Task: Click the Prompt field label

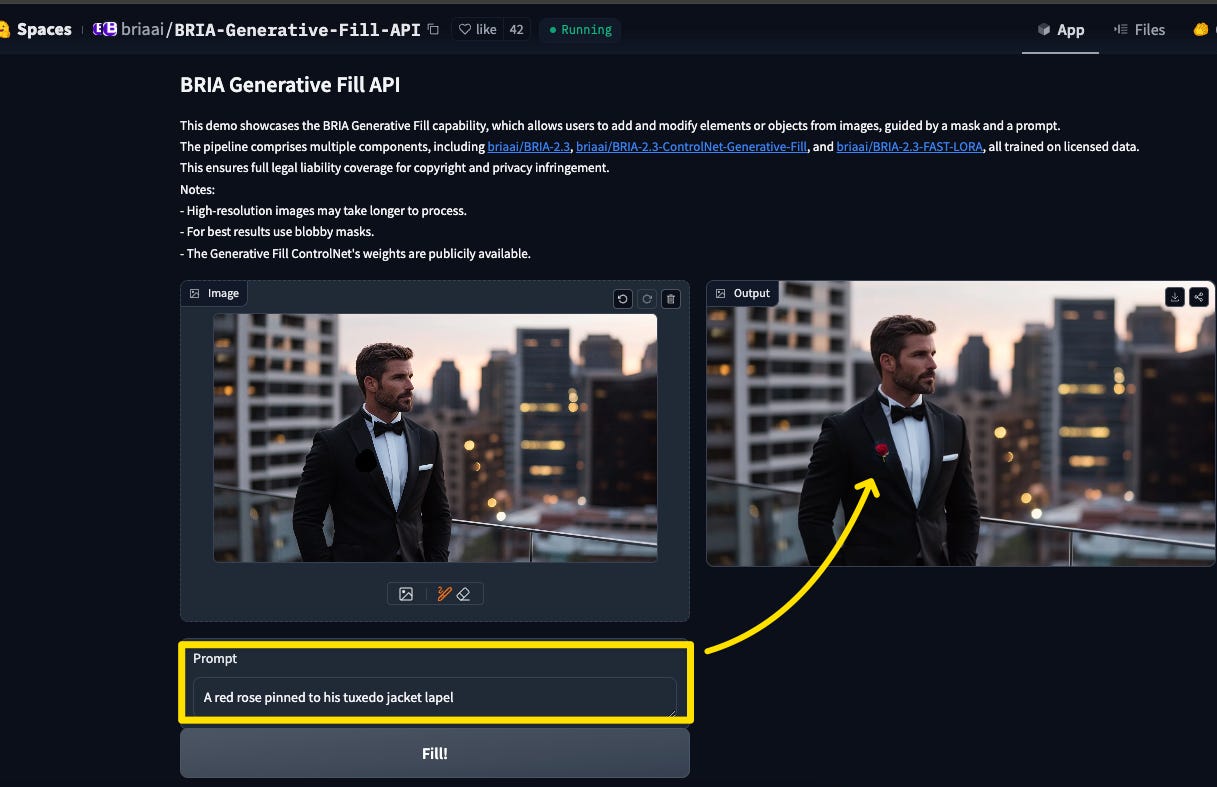Action: (215, 658)
